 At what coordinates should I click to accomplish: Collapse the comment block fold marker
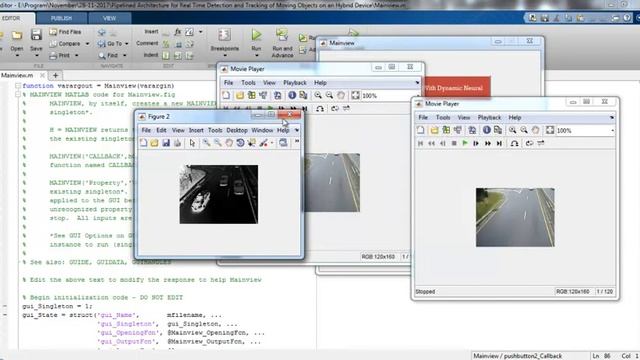[x=18, y=94]
